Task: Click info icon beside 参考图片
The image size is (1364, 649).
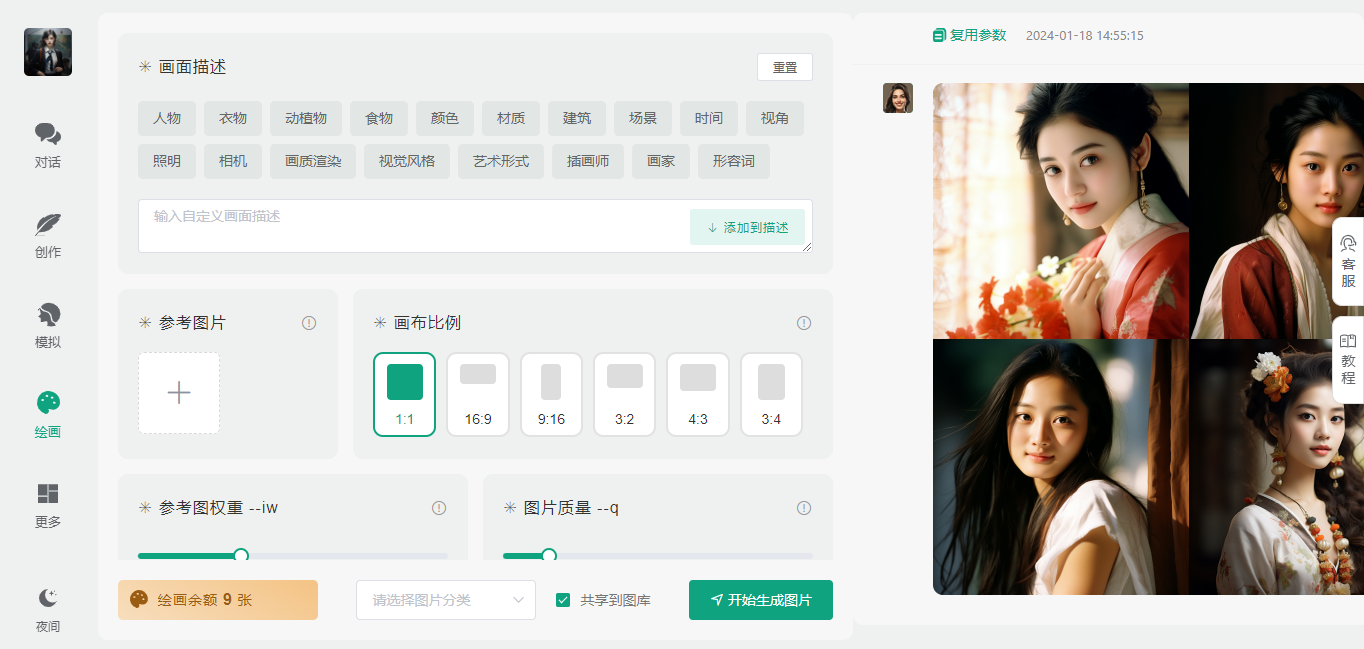Action: coord(309,323)
